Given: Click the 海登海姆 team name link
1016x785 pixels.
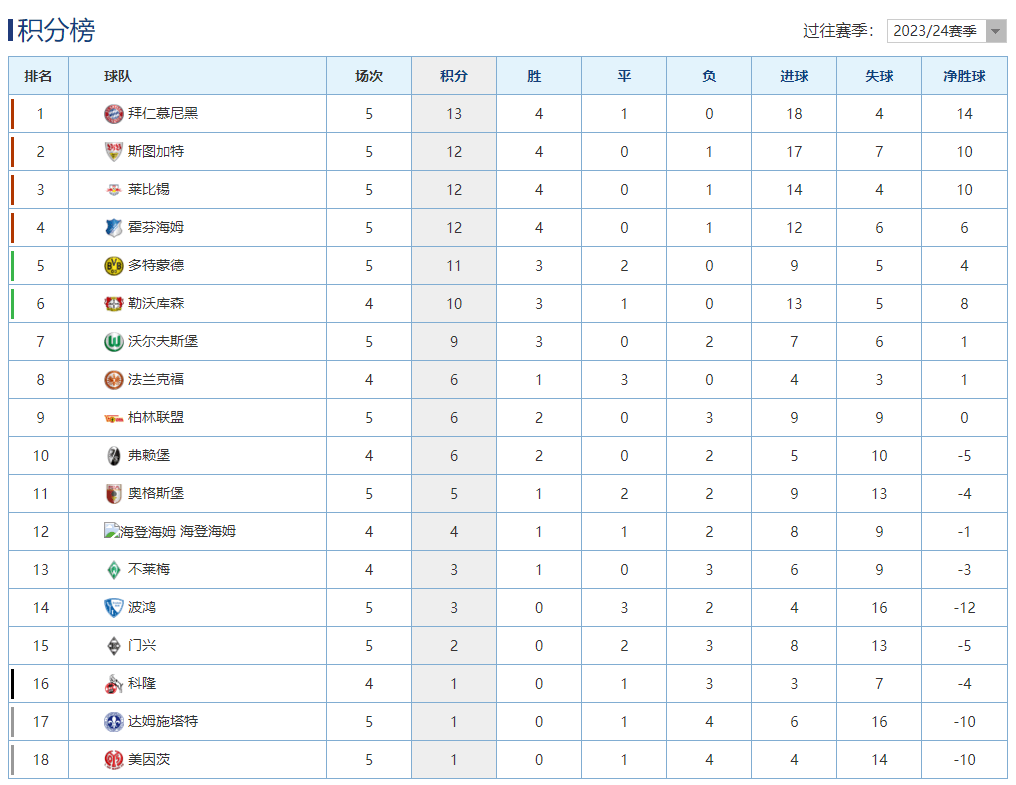Looking at the screenshot, I should (x=208, y=532).
